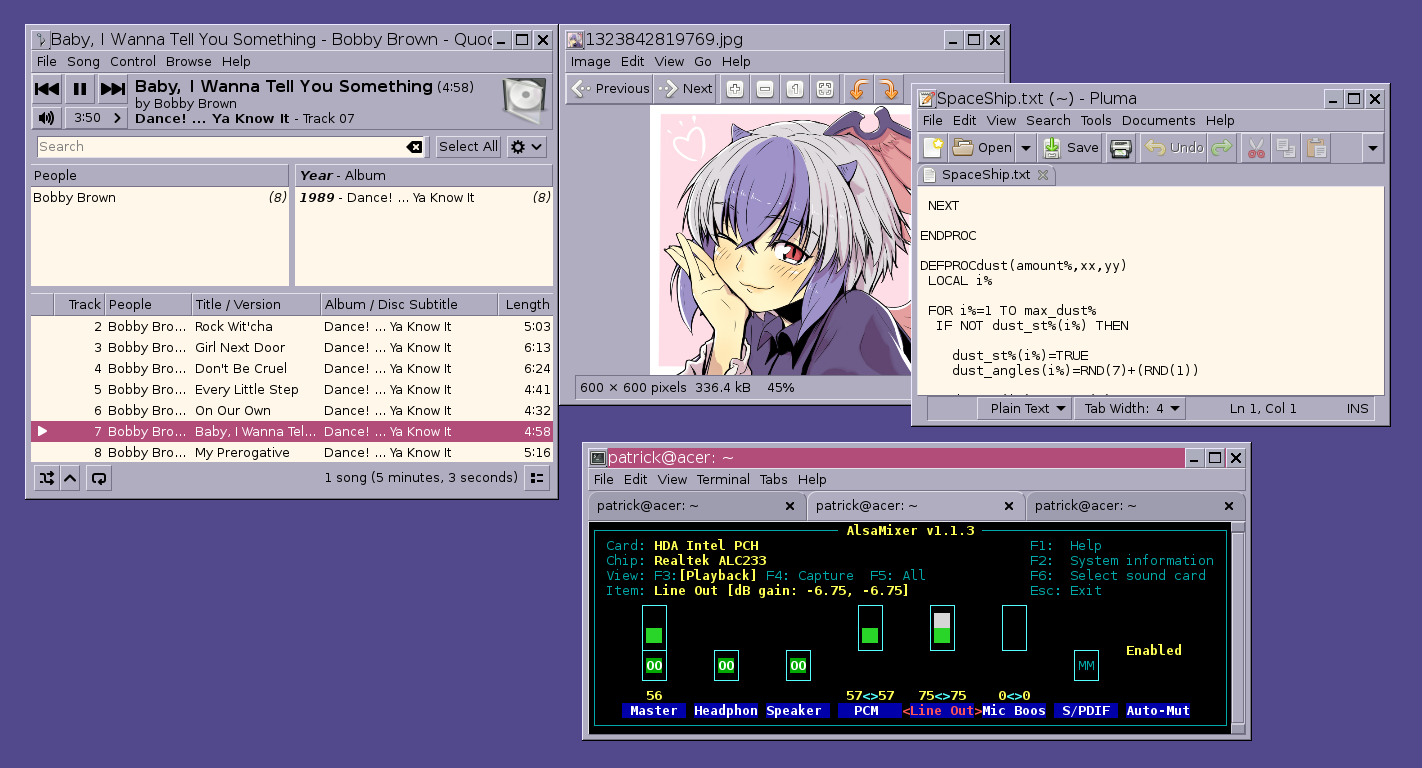Select Bobby Brown in the People pane

tap(160, 198)
